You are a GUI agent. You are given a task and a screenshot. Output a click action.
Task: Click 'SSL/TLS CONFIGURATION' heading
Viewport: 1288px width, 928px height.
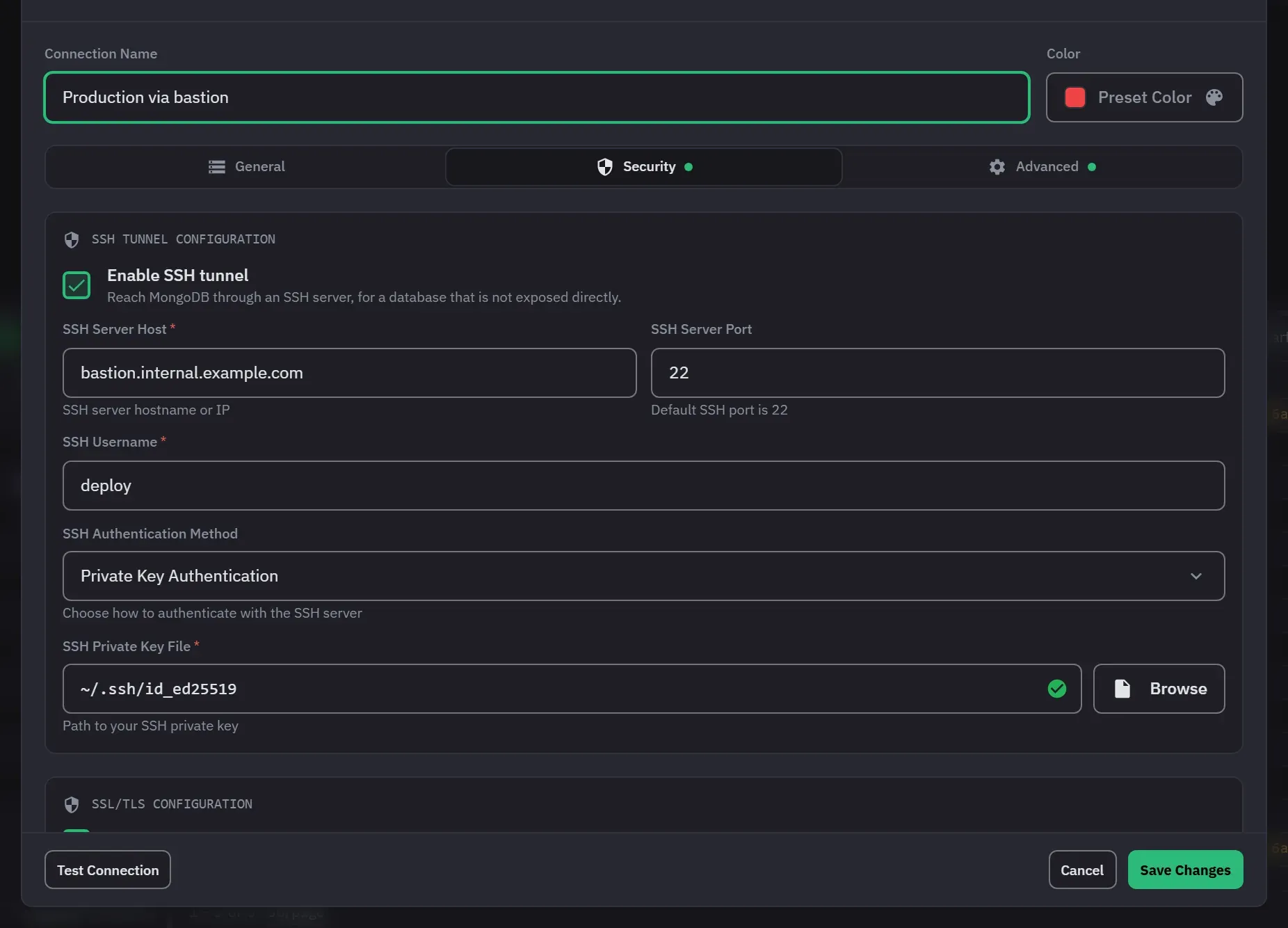(x=172, y=804)
